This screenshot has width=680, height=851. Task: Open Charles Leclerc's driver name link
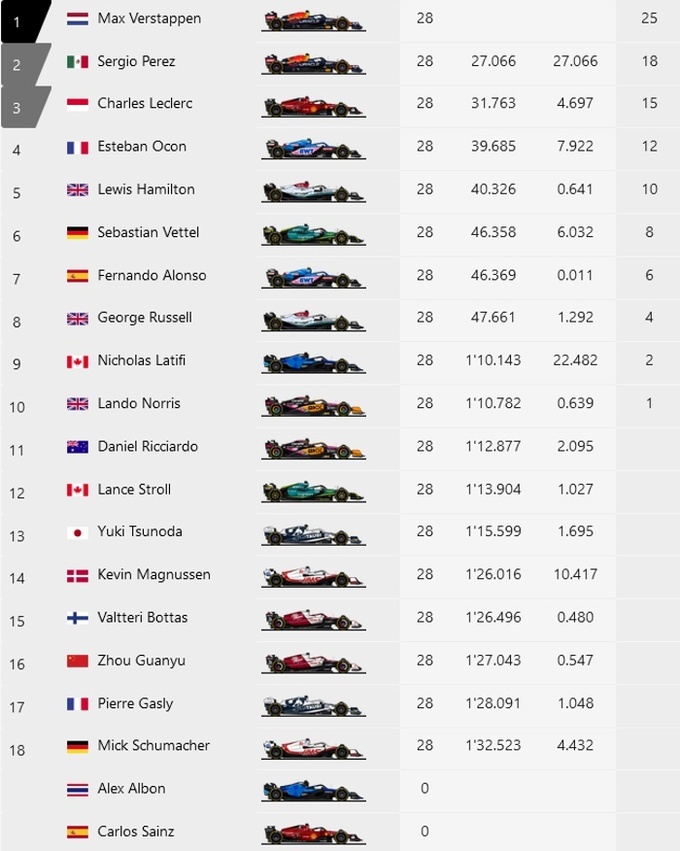(x=145, y=104)
